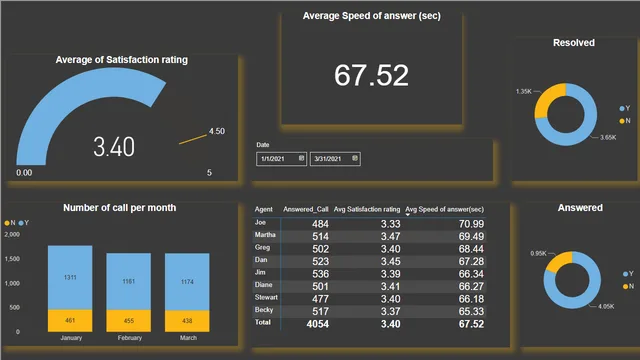Click the 3.40 gauge value
This screenshot has height=360, width=640.
114,147
